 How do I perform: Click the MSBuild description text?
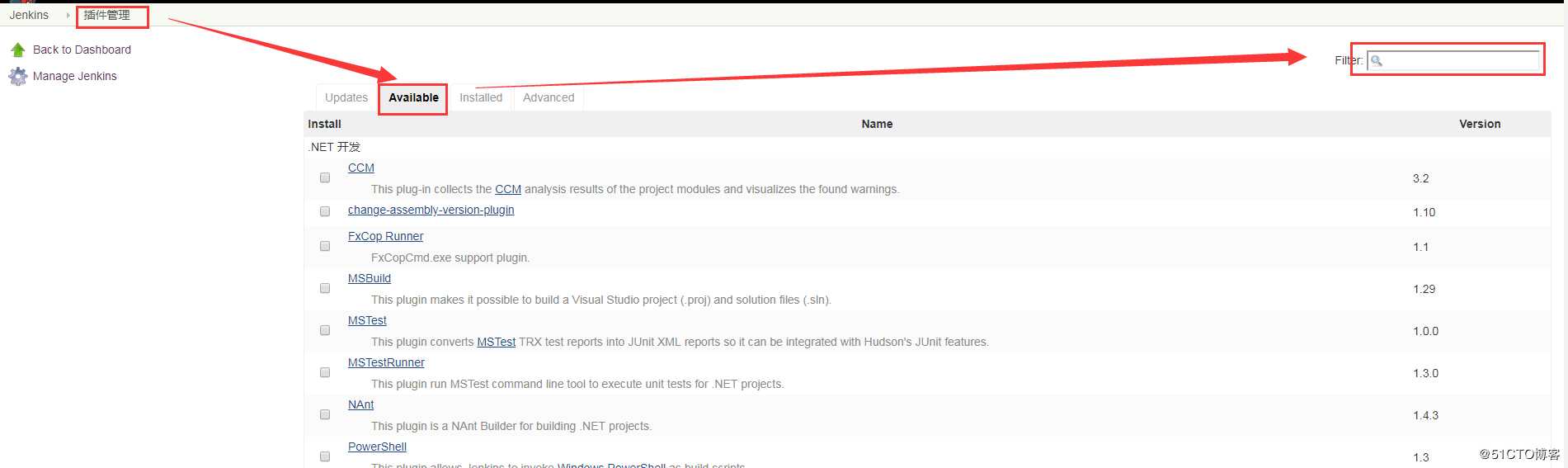(601, 300)
